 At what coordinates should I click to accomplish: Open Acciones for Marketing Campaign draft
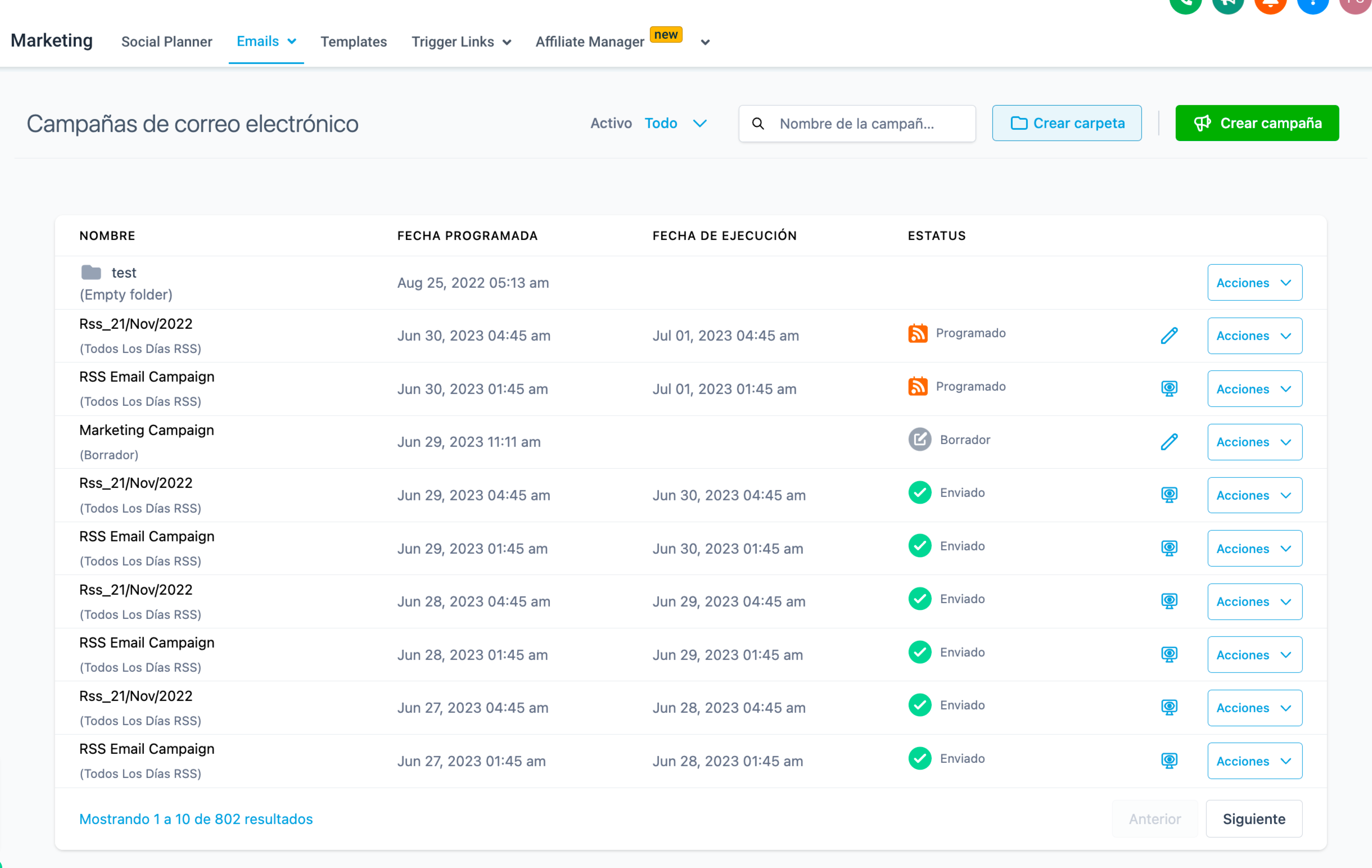1254,442
